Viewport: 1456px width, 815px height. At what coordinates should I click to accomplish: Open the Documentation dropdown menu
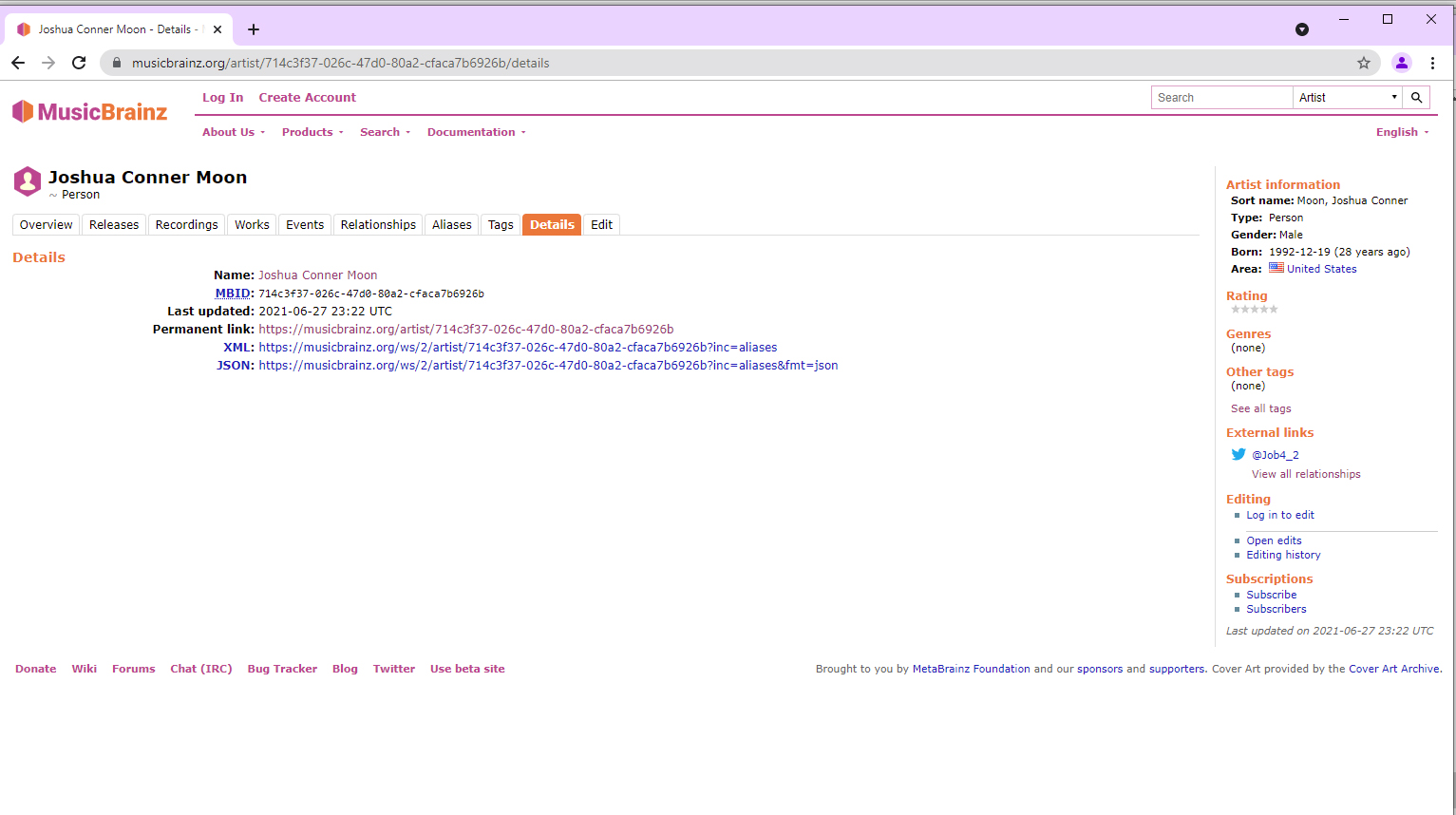[476, 132]
